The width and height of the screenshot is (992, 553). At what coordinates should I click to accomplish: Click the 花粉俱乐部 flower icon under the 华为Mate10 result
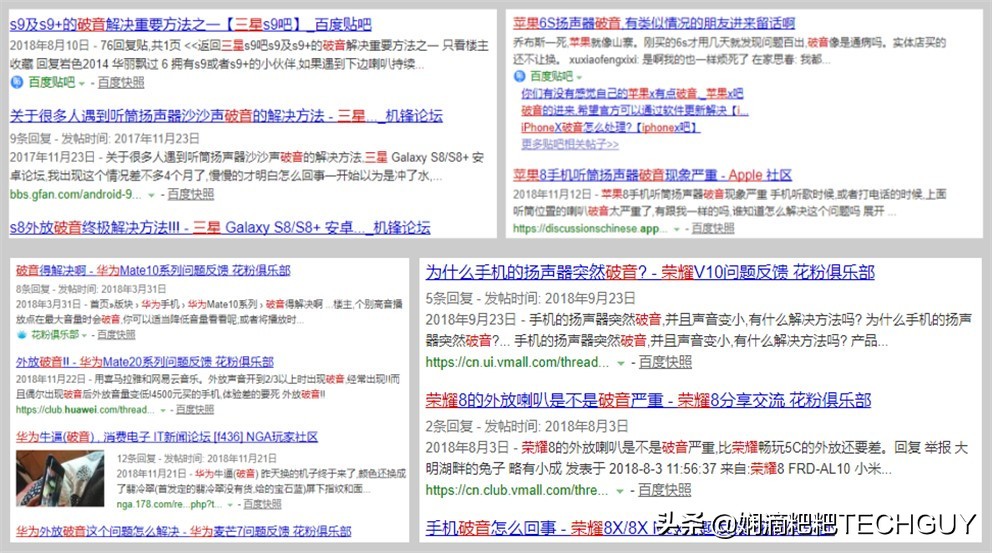pos(22,335)
